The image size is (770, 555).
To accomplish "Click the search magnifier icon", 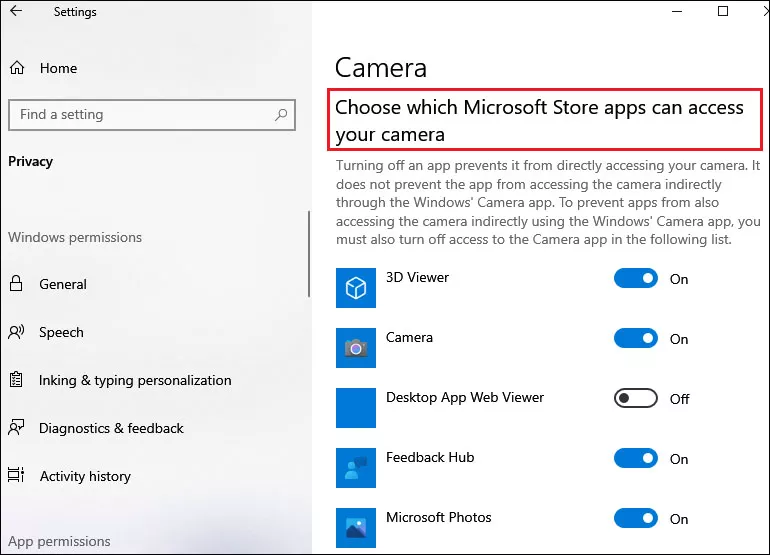I will coord(281,115).
